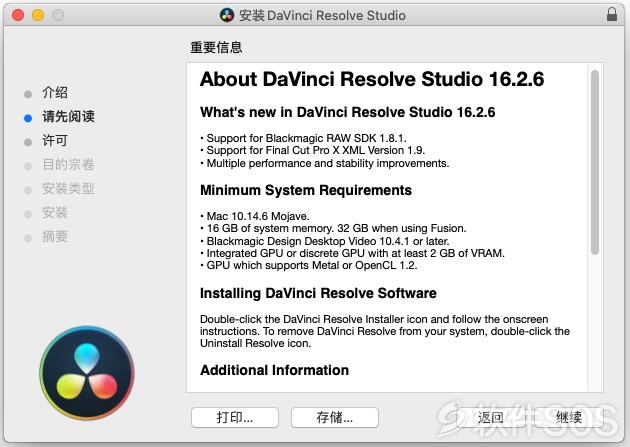Select the 安装 step in sidebar

click(55, 212)
